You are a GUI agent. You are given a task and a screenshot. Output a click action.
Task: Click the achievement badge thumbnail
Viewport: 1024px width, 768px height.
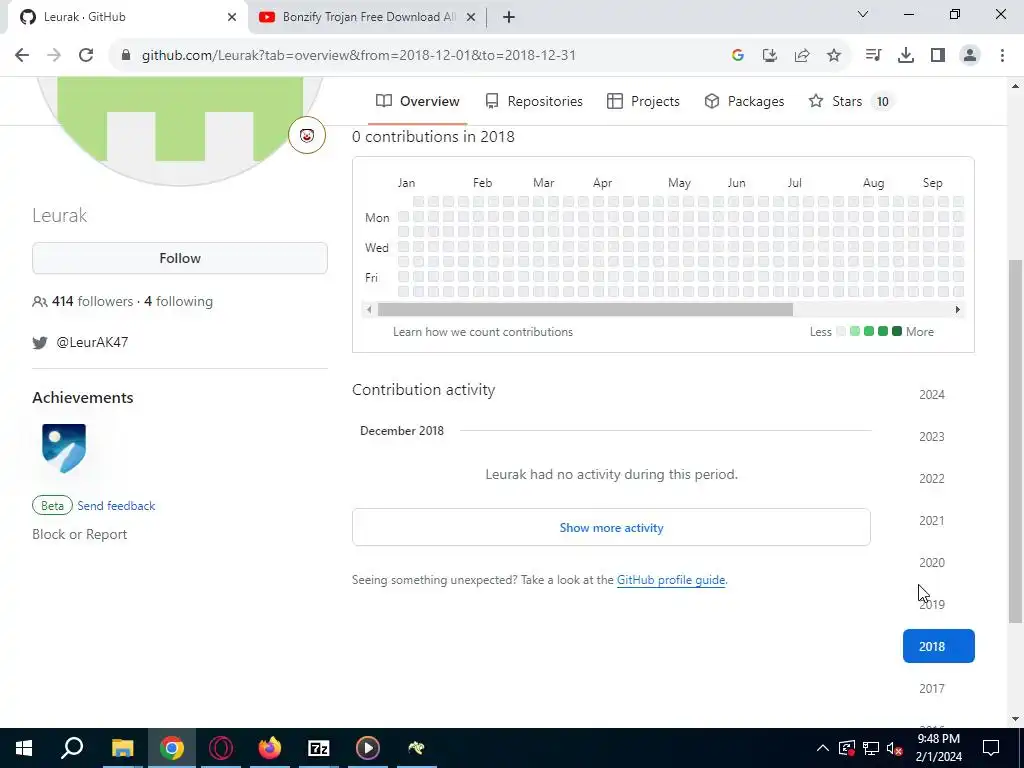[x=64, y=448]
